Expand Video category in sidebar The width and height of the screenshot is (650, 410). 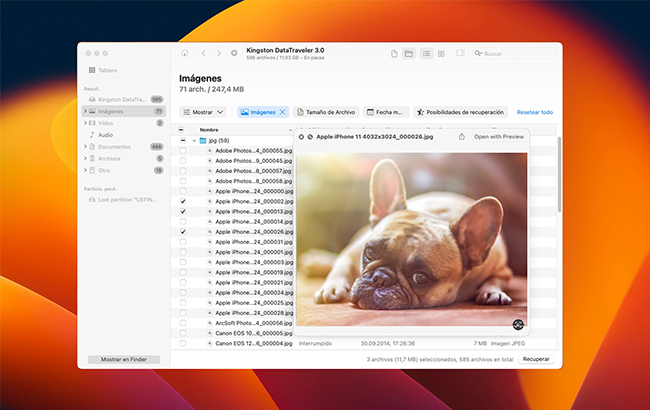(x=85, y=123)
